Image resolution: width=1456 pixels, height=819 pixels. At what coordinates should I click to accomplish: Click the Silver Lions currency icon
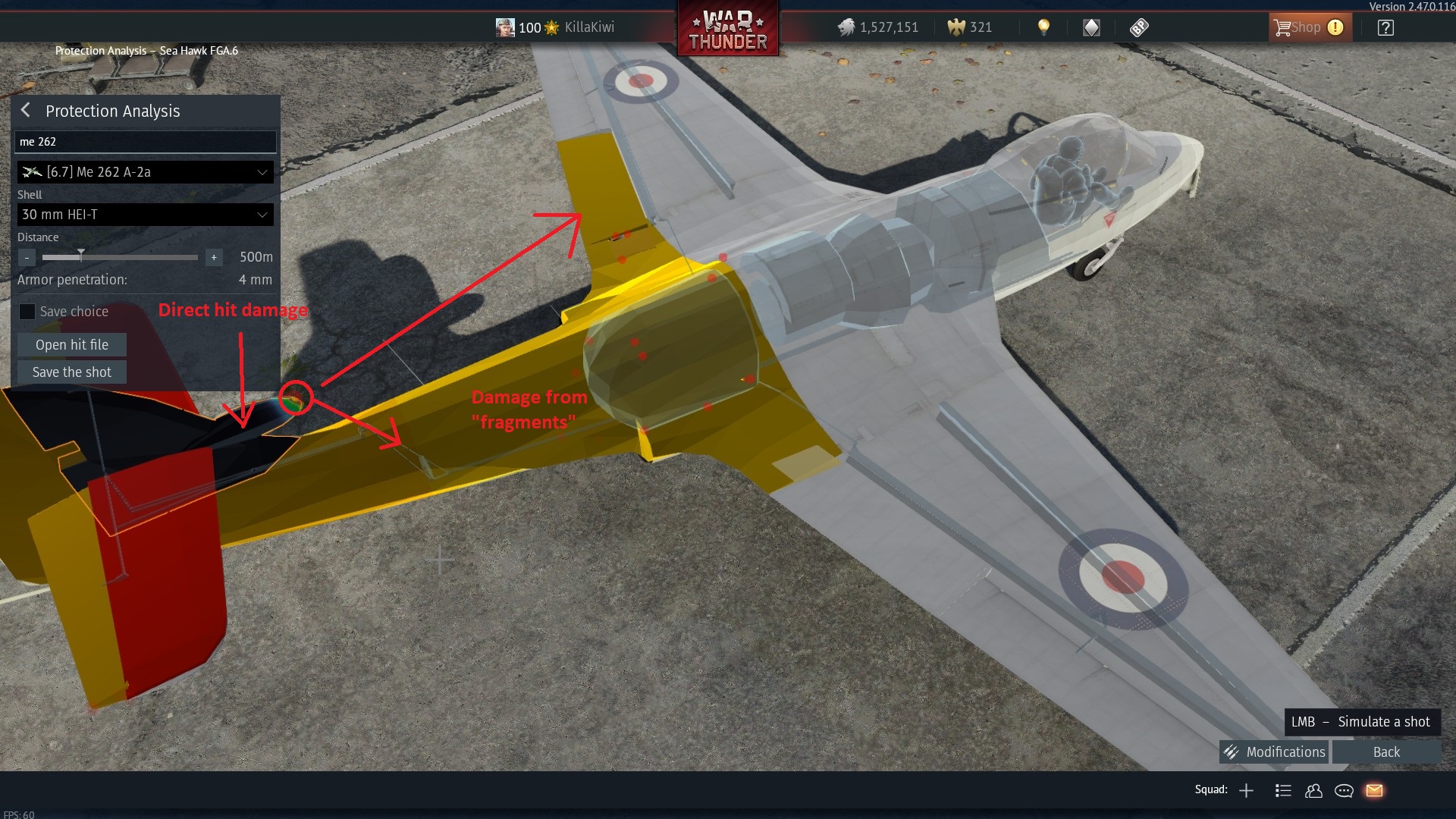846,27
